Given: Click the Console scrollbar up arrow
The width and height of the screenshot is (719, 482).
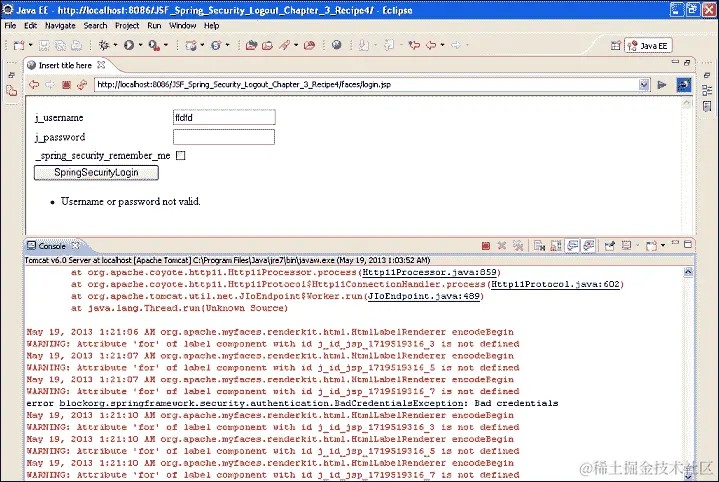Looking at the screenshot, I should [x=688, y=272].
